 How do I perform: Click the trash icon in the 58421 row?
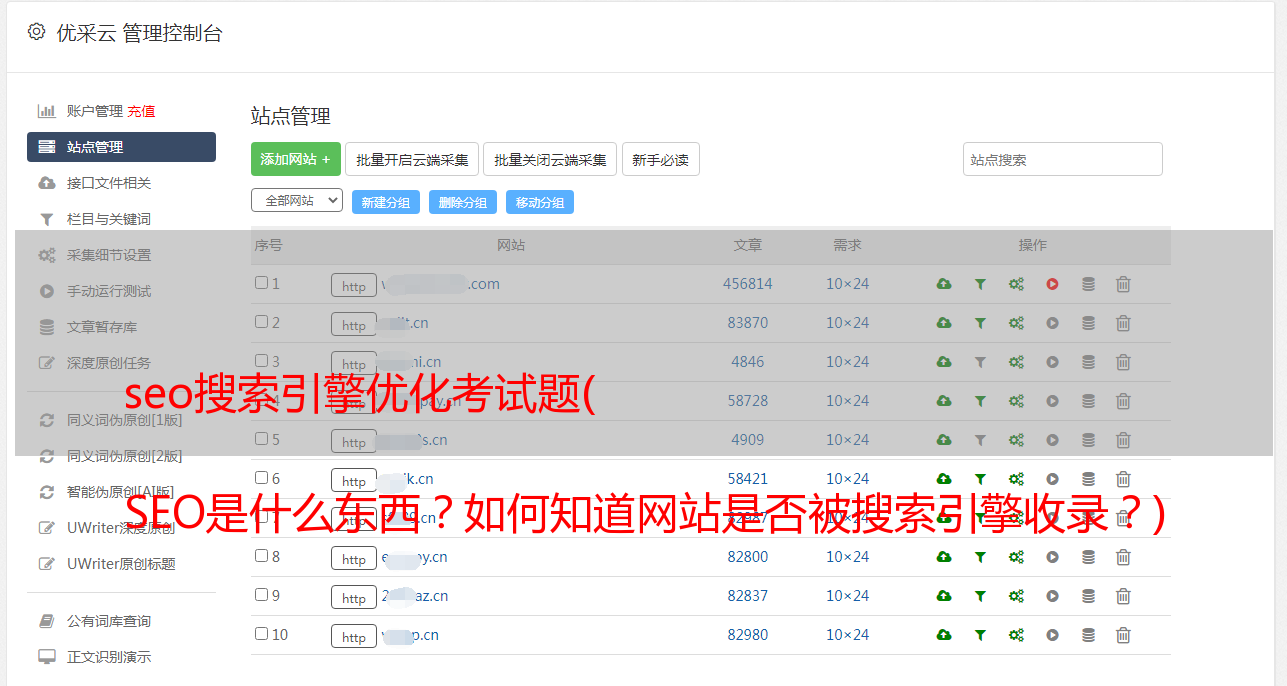pos(1123,479)
